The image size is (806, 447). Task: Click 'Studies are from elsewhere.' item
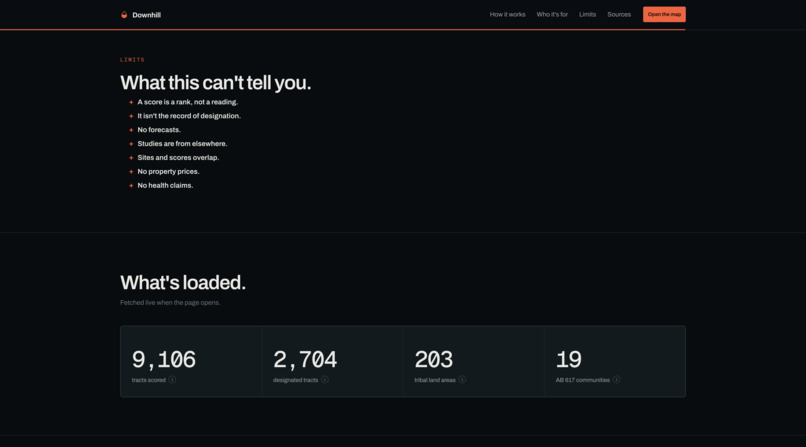coord(182,143)
